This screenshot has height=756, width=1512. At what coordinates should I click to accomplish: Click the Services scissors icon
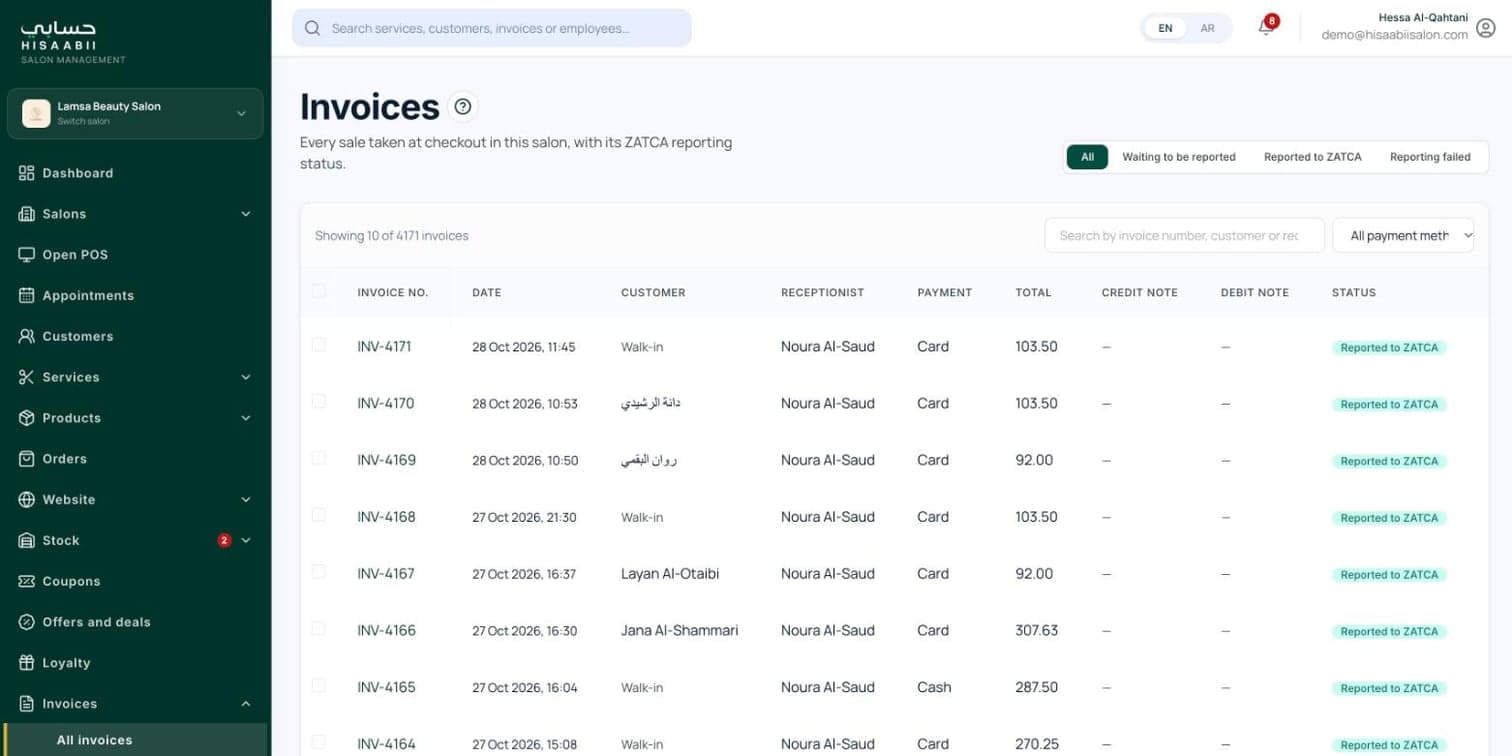coord(27,377)
